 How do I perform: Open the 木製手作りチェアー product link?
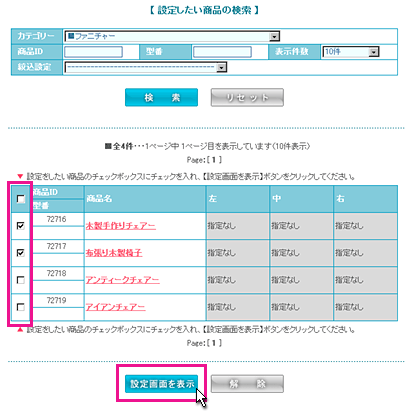(121, 226)
